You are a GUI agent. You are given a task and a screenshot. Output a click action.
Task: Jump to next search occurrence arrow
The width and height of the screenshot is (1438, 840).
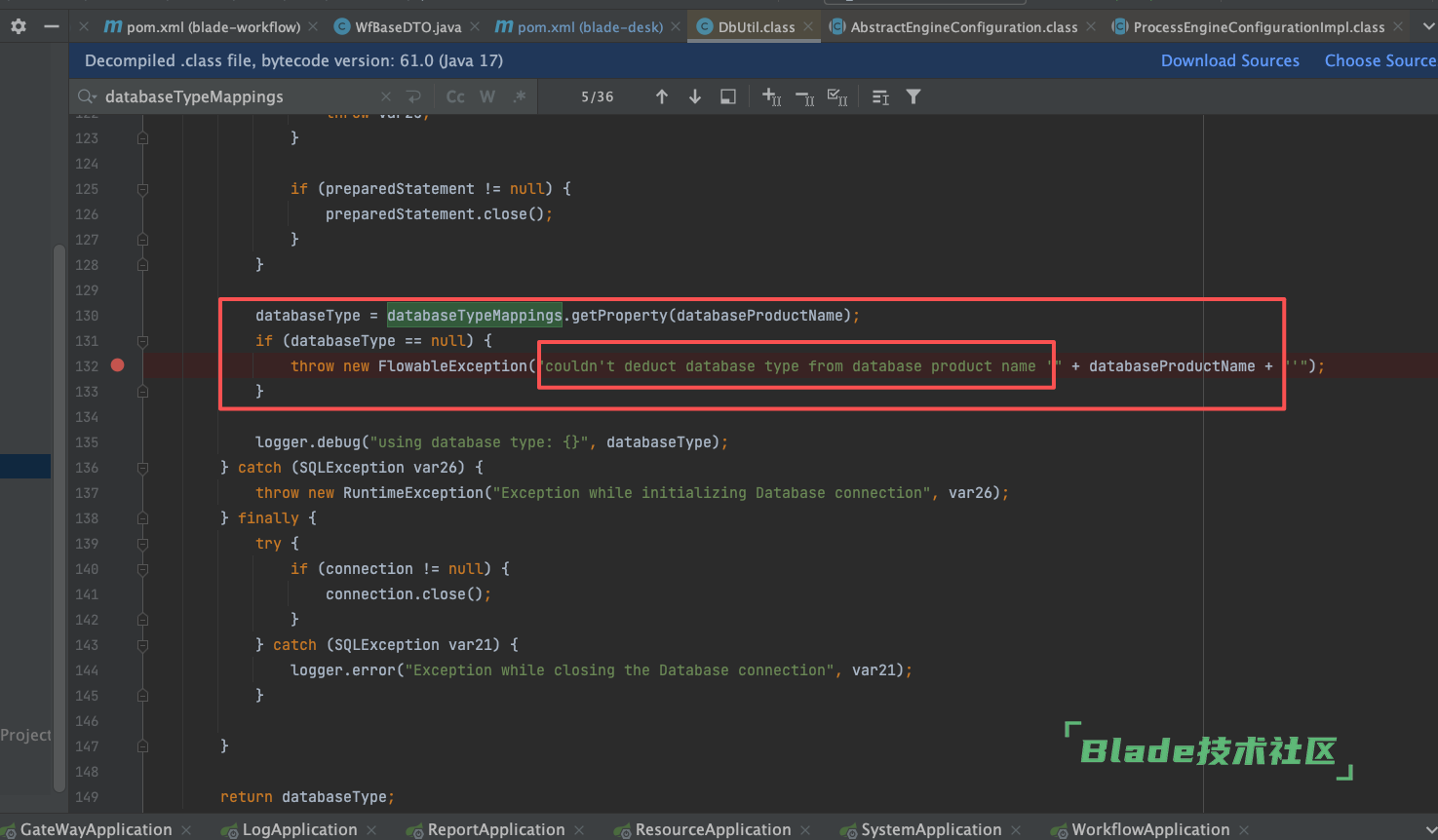tap(695, 96)
